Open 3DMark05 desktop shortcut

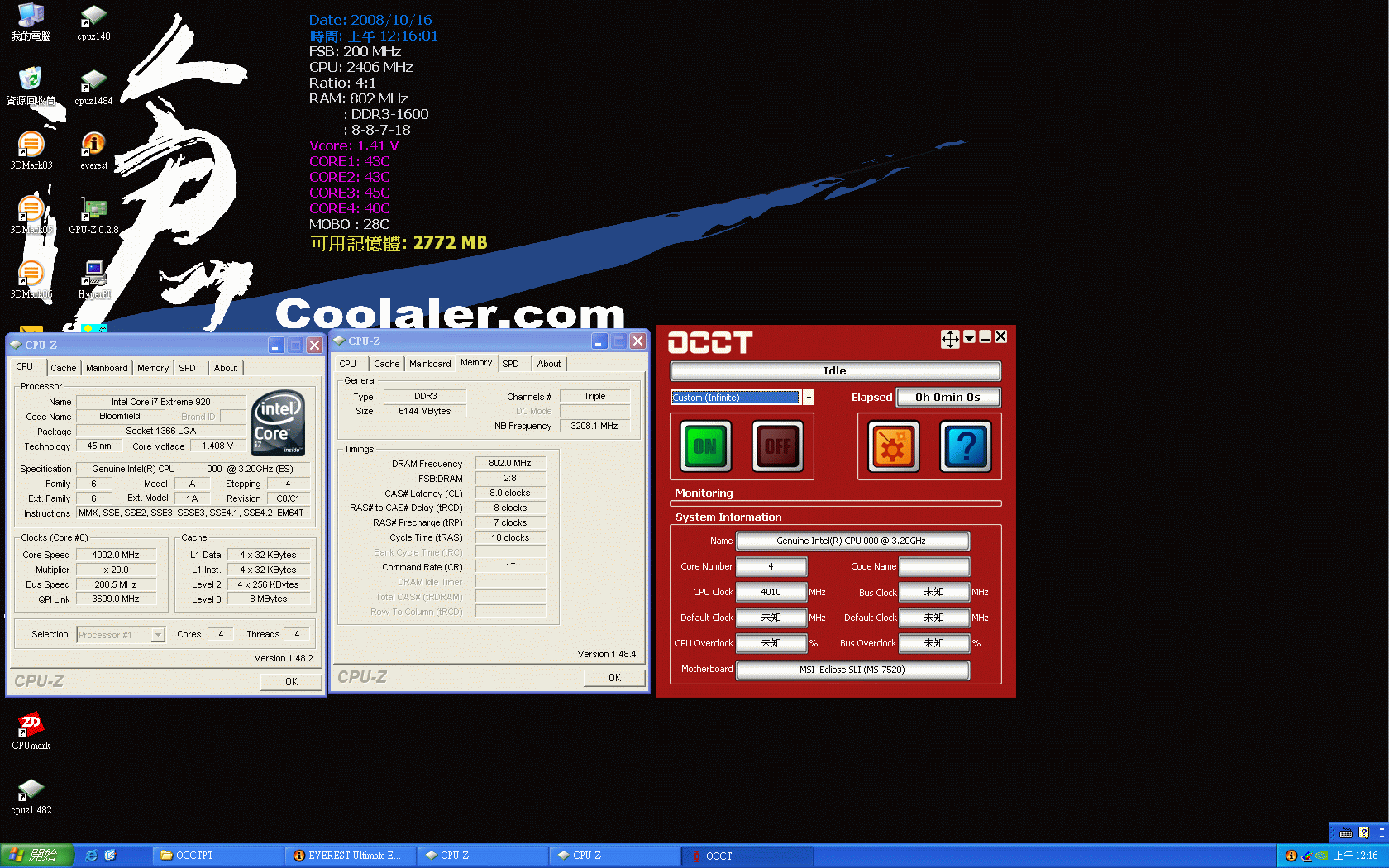pyautogui.click(x=31, y=216)
